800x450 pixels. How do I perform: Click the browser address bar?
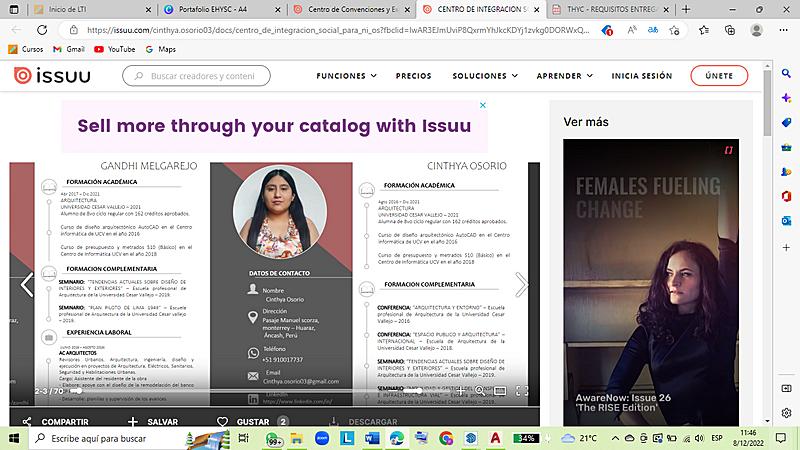coord(337,30)
